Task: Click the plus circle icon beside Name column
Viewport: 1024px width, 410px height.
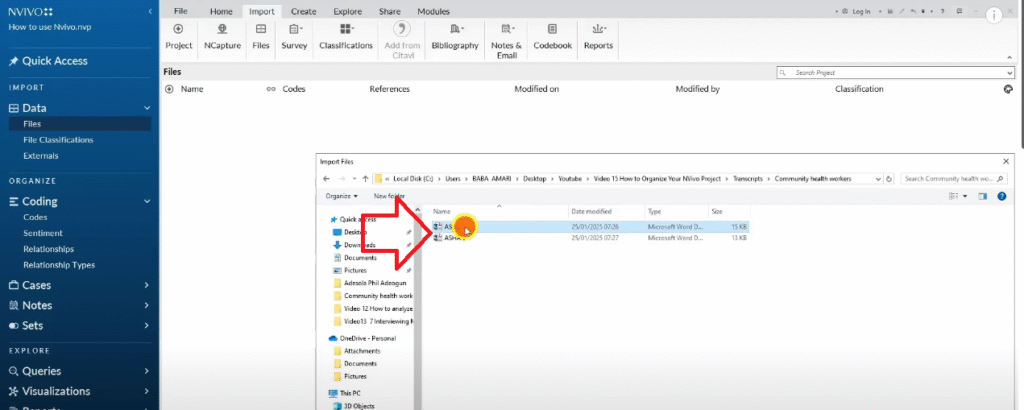Action: point(169,89)
